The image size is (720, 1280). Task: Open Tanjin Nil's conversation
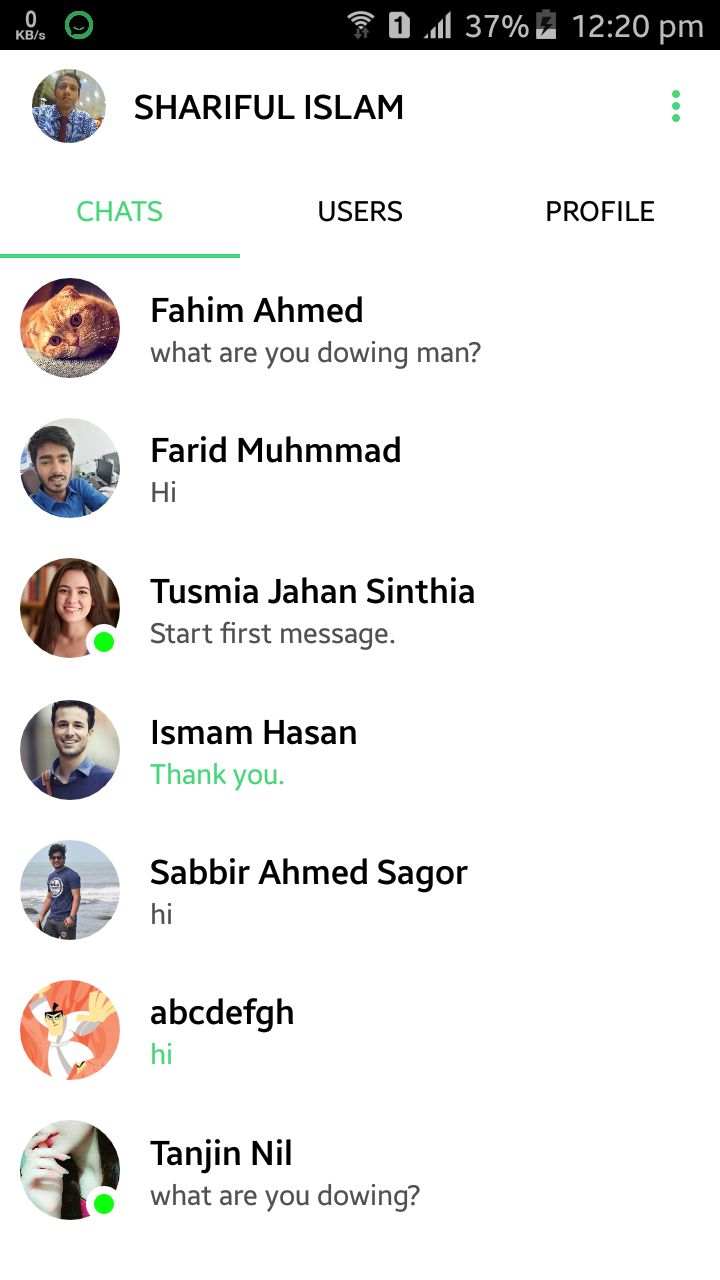(400, 1172)
